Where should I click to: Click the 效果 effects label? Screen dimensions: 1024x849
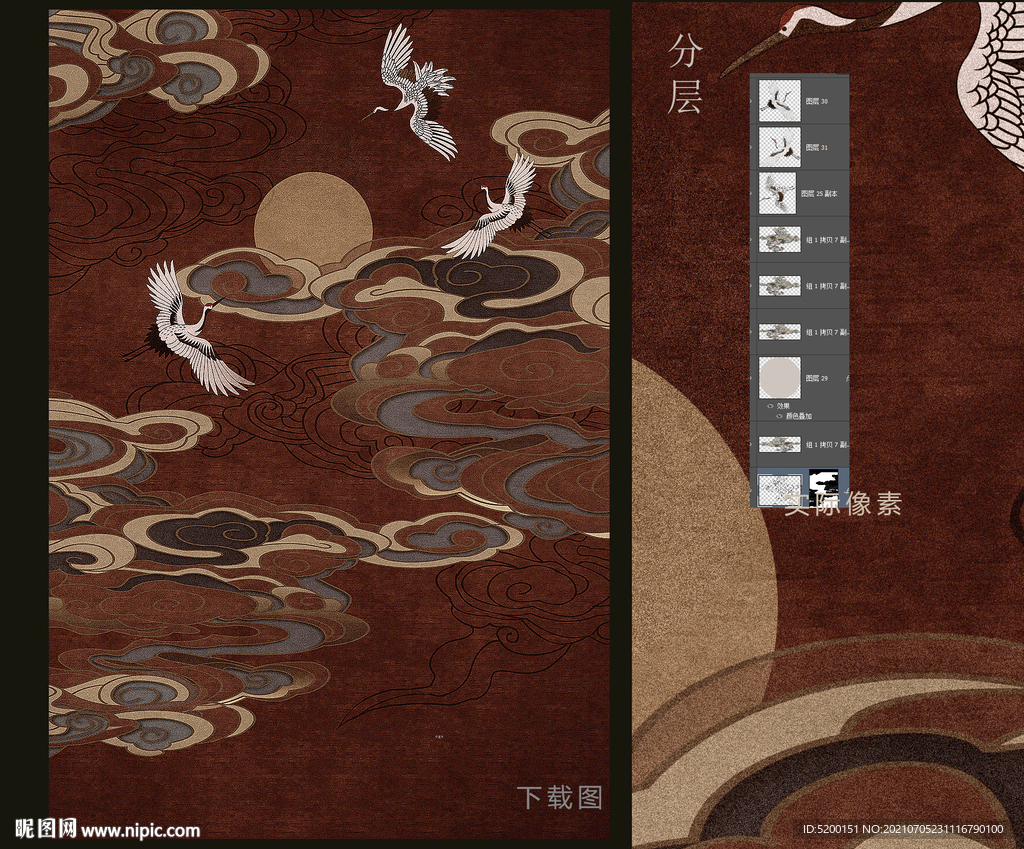pos(783,406)
